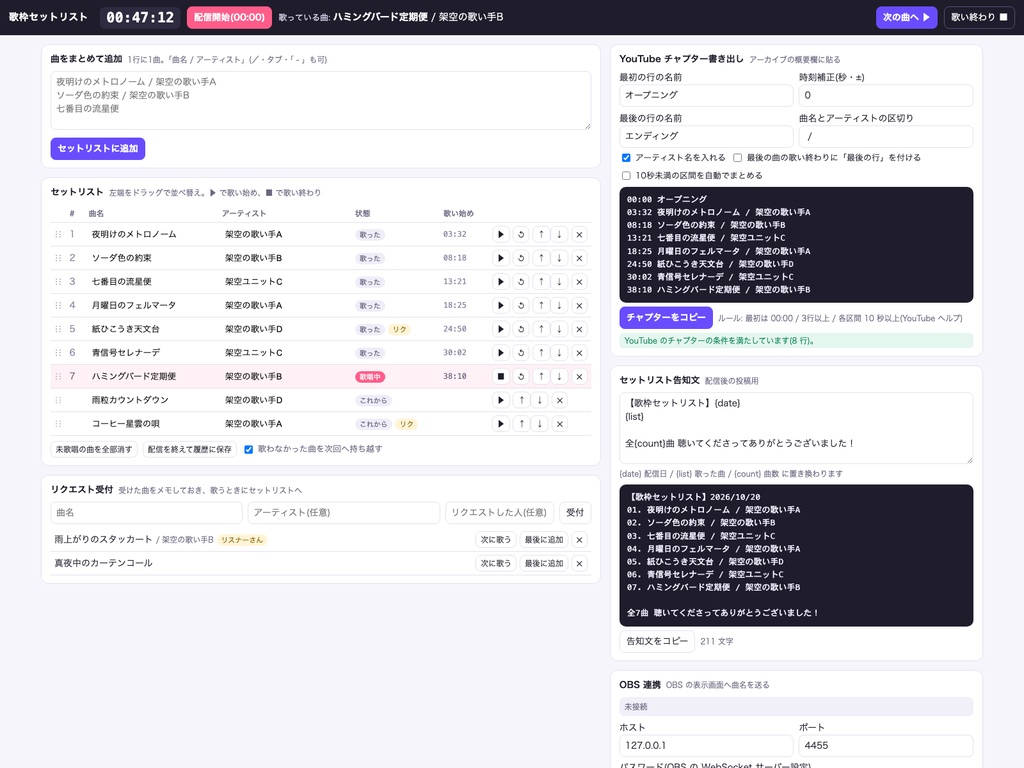Click the request 曲名 input field
Screen dimensions: 1024x768
[146, 513]
